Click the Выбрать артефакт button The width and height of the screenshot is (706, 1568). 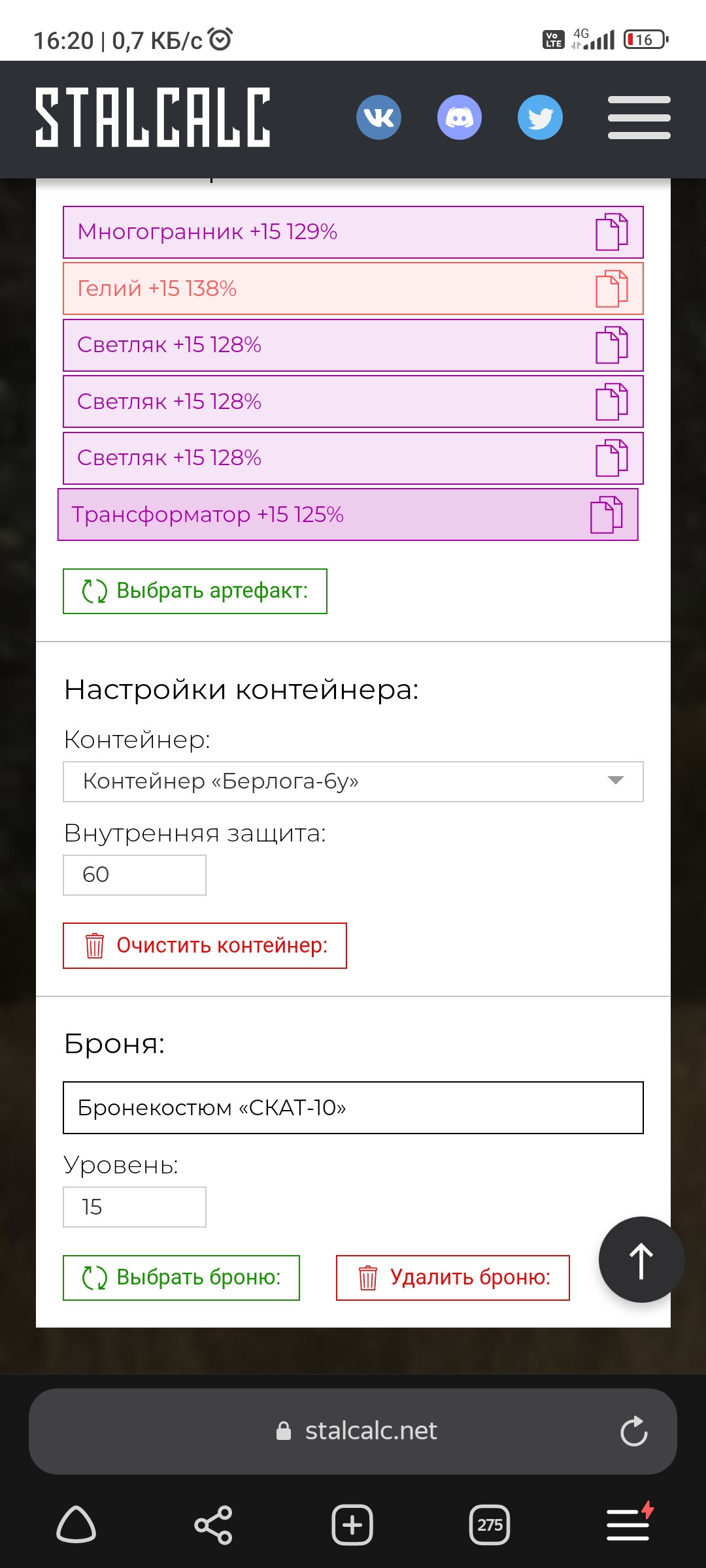pyautogui.click(x=195, y=591)
